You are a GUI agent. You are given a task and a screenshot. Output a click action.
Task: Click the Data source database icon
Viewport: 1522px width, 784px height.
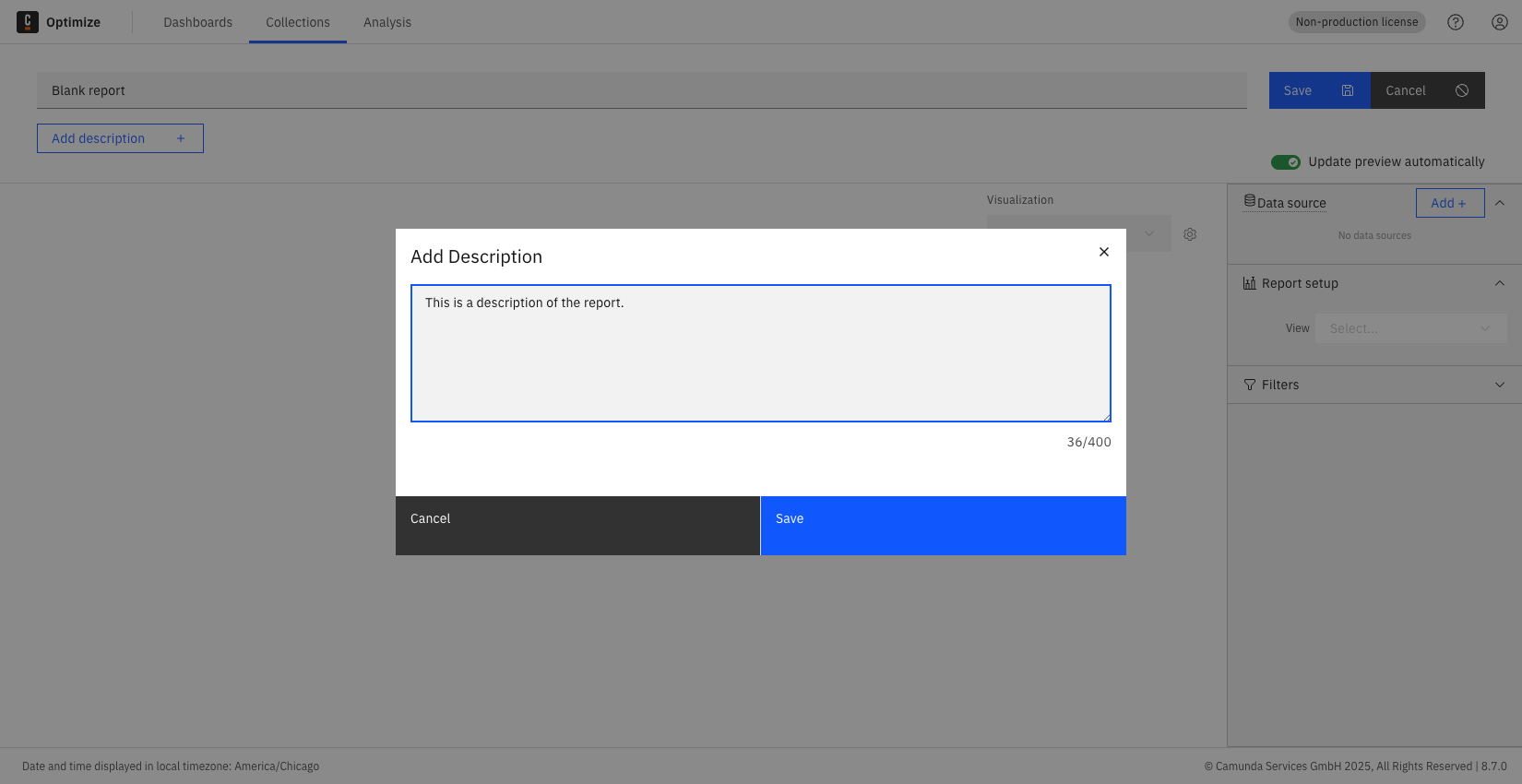[1250, 201]
